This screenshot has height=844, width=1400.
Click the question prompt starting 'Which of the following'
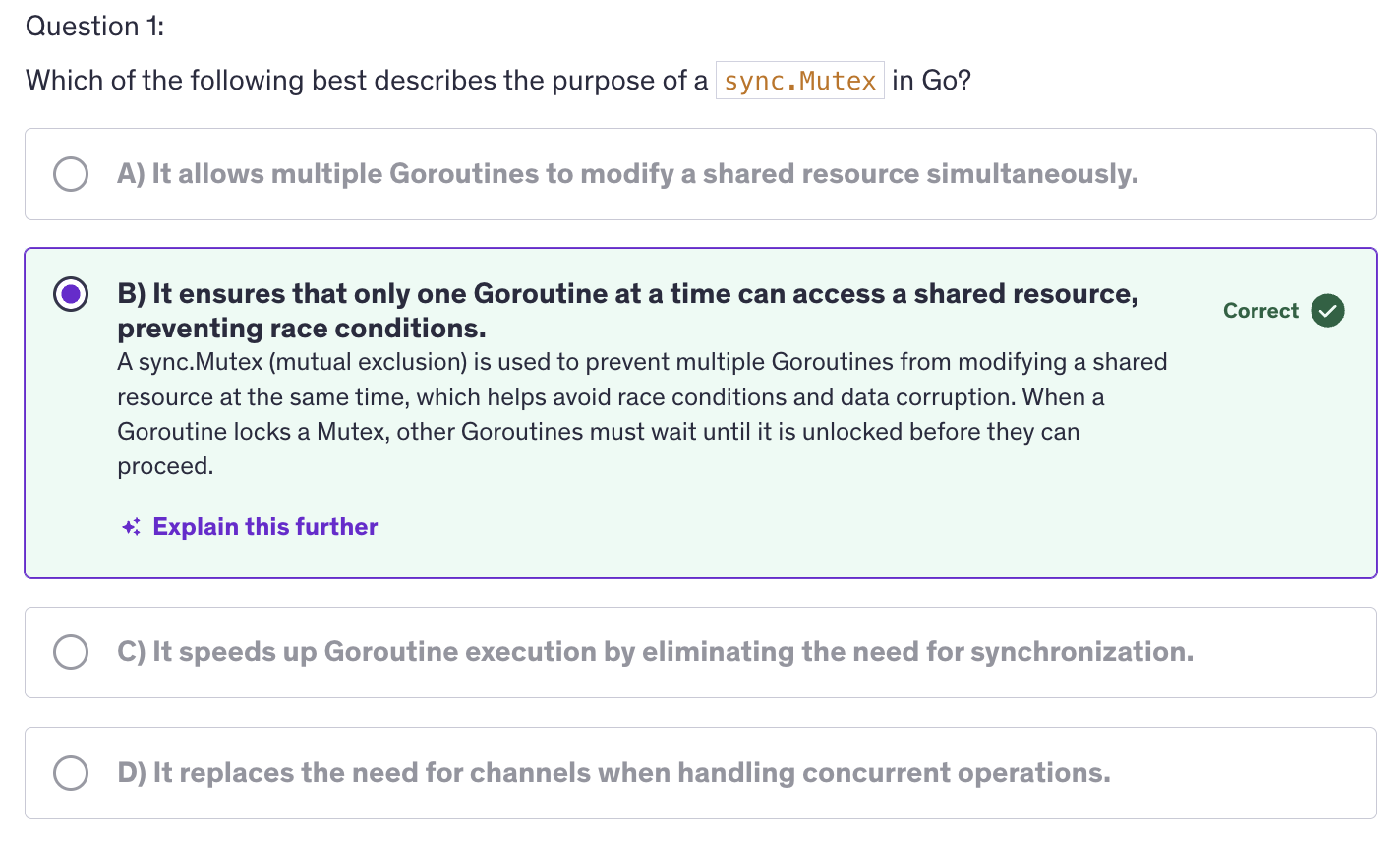366,81
